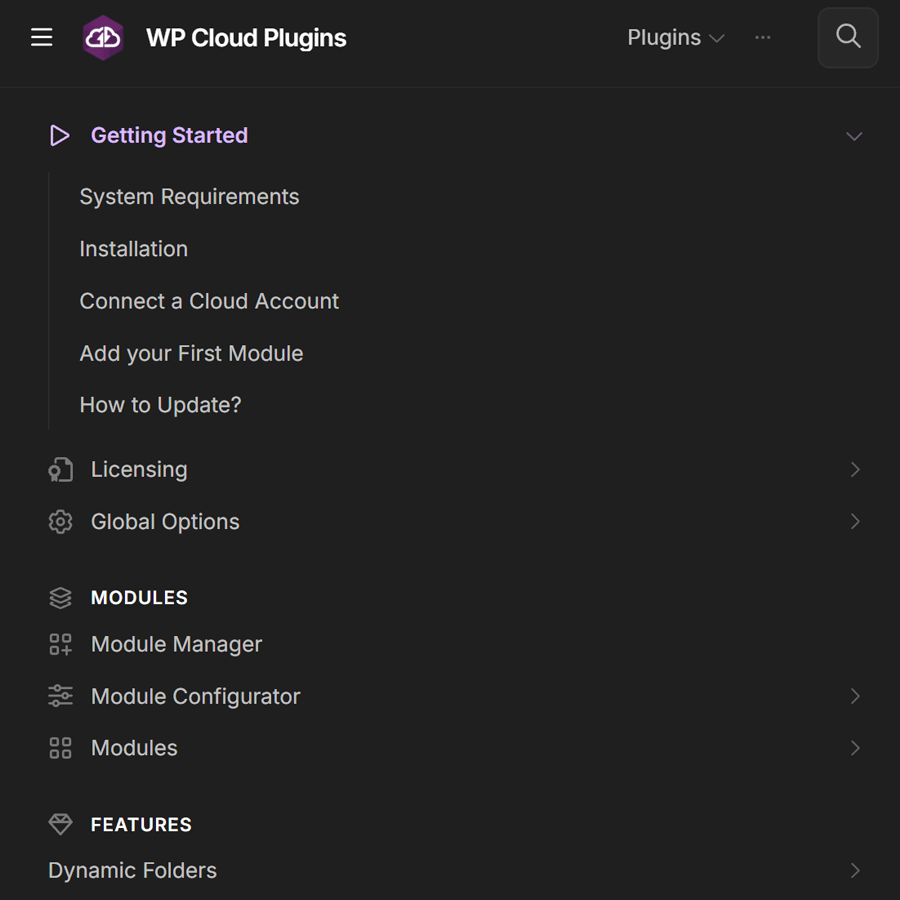The image size is (900, 900).
Task: Click the Module Configurator sliders icon
Action: point(60,697)
